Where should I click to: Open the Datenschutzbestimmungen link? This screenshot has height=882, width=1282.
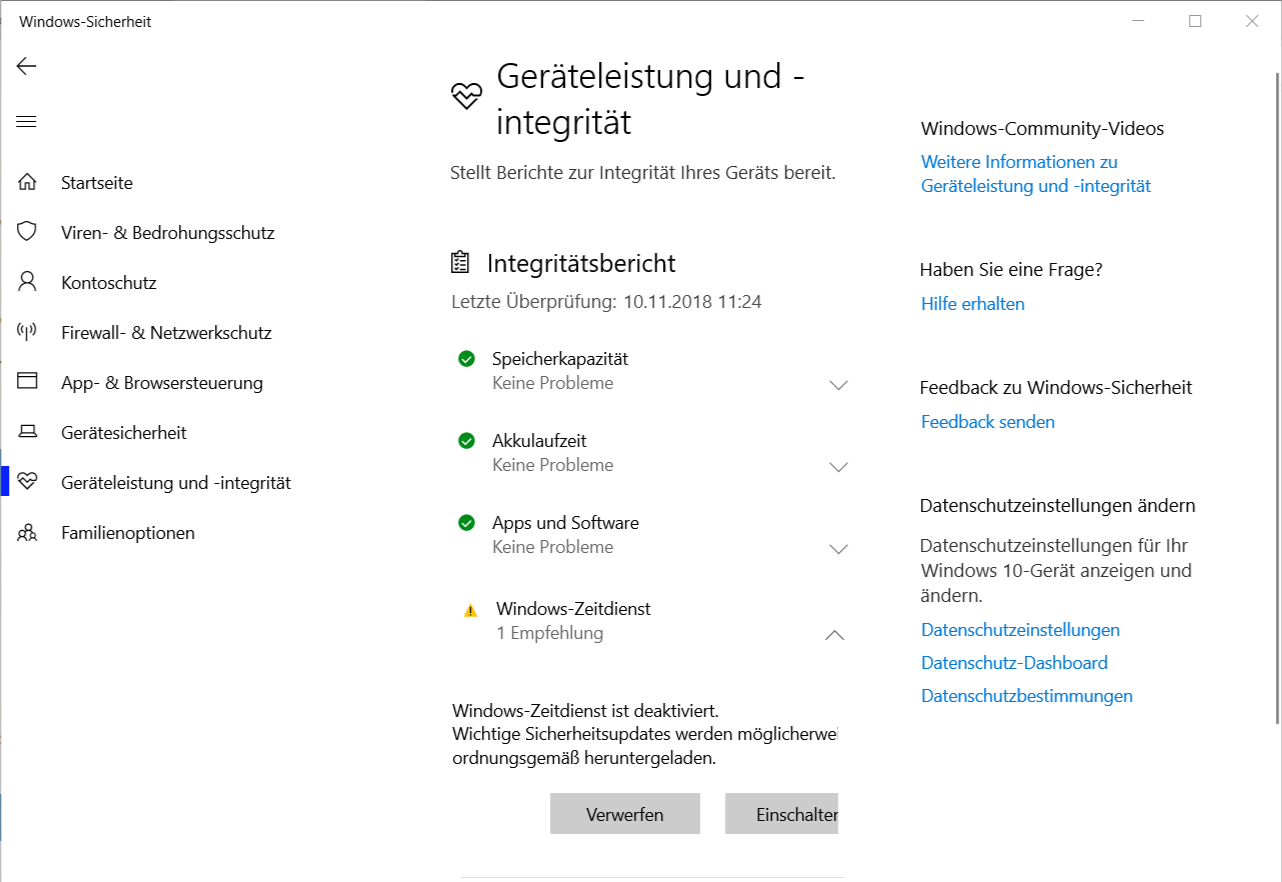[1027, 696]
